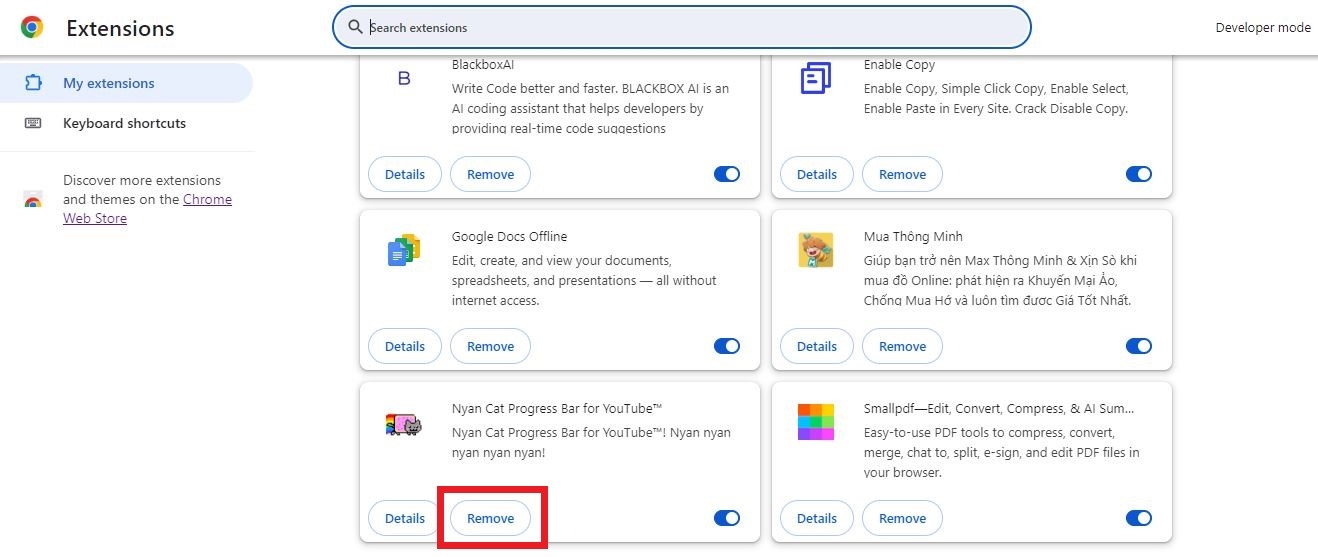Open the My extensions section

(126, 83)
